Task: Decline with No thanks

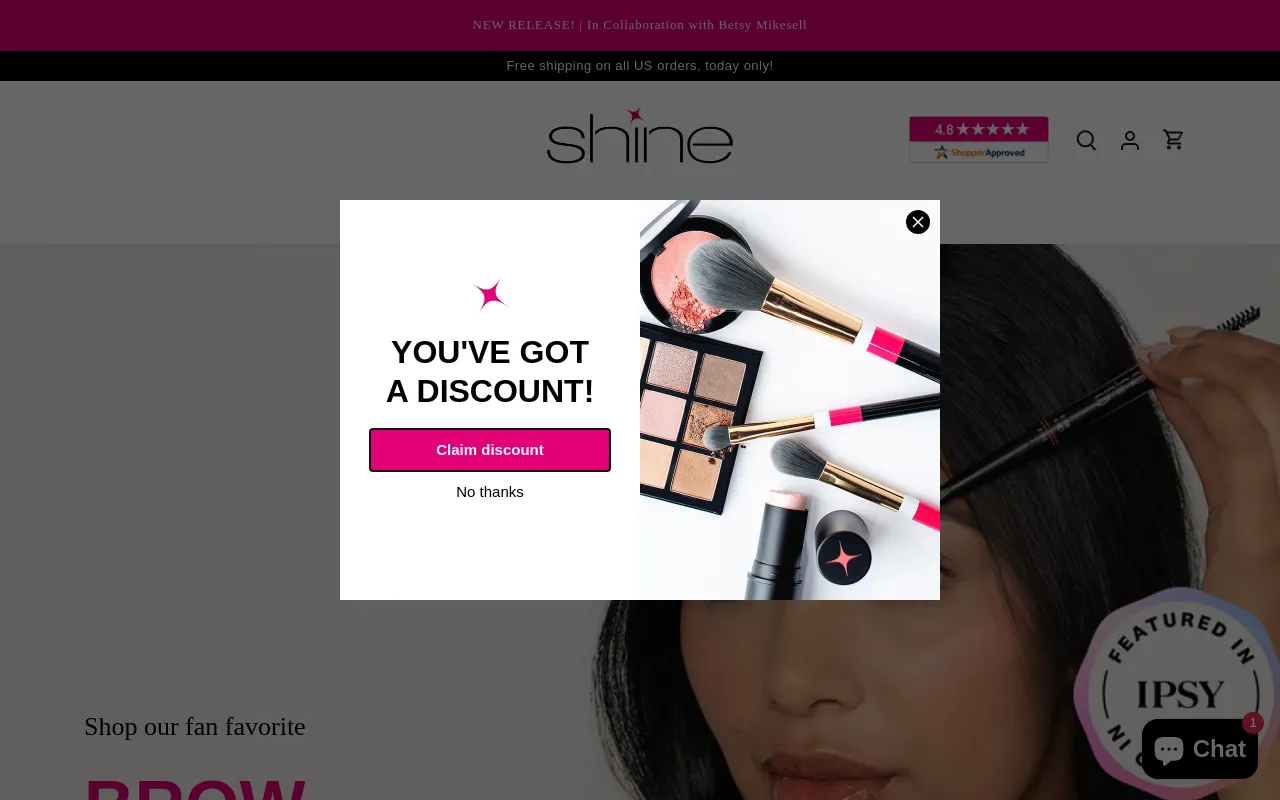Action: (x=490, y=492)
